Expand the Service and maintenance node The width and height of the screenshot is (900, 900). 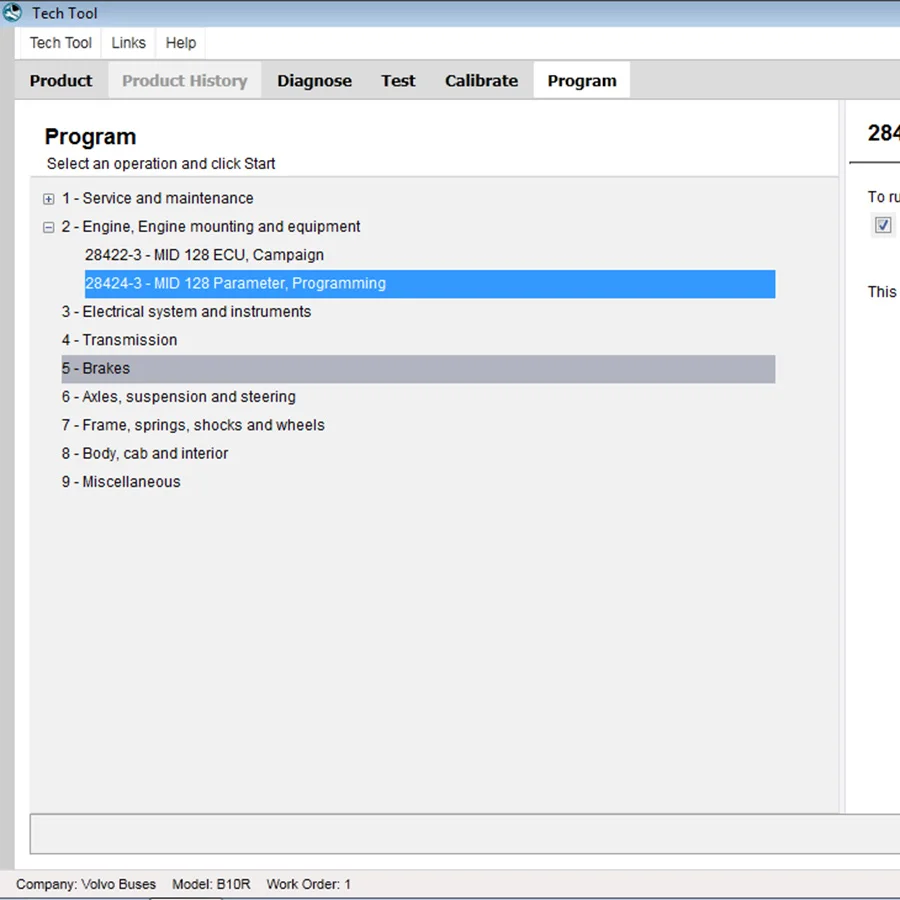point(49,199)
